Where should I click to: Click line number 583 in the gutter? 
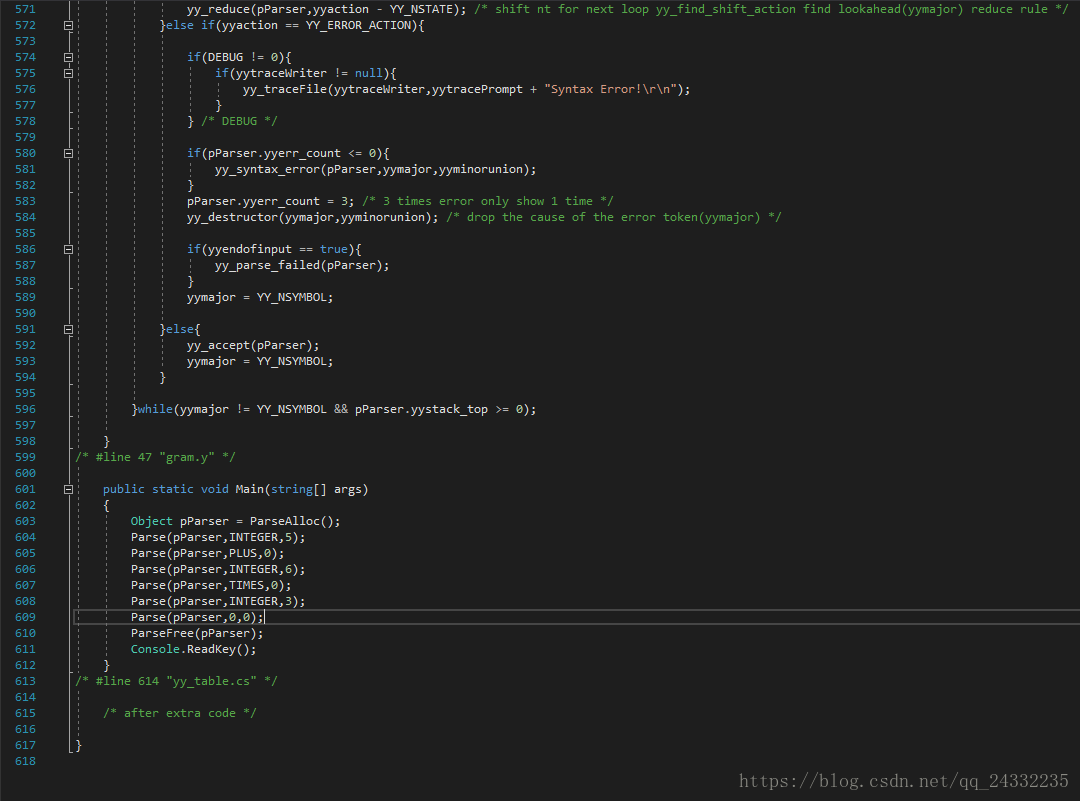25,201
